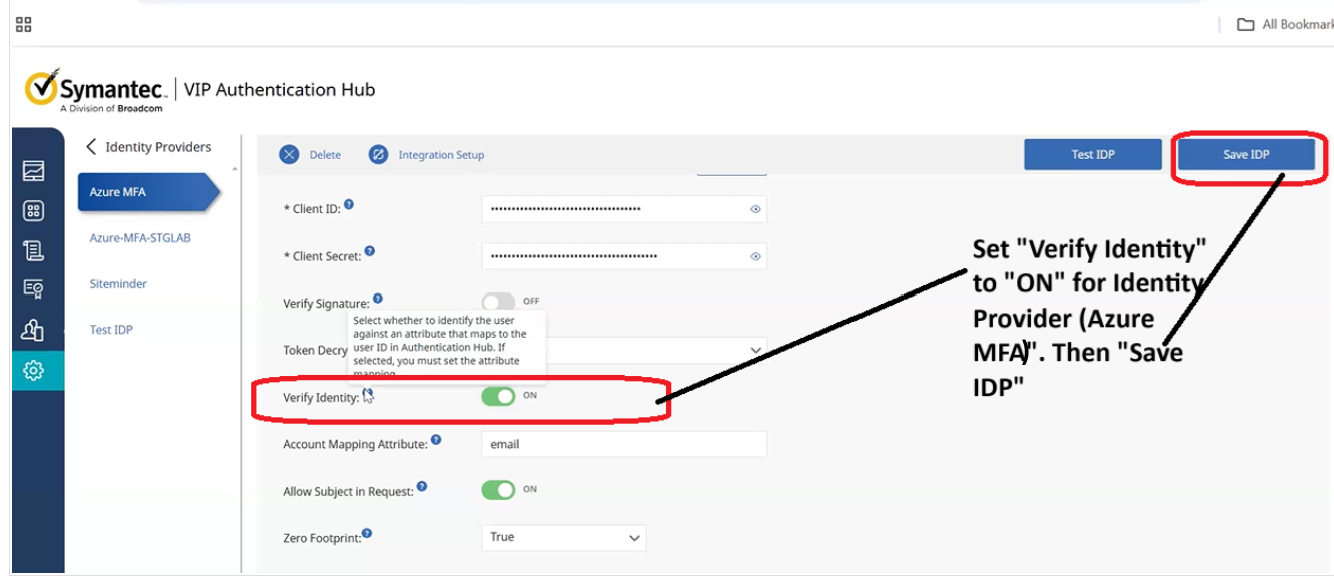Click the Save IDP button
Screen dimensions: 1334x578
[1246, 155]
